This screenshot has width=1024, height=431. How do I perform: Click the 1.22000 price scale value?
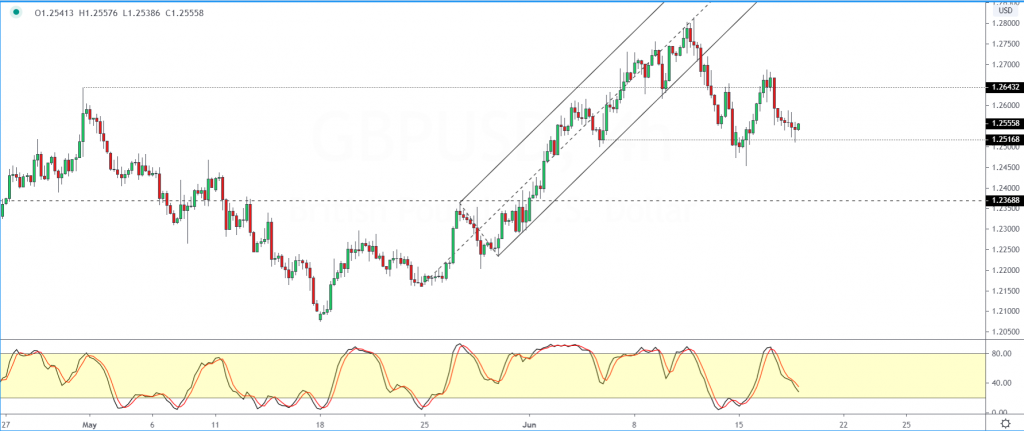pyautogui.click(x=1005, y=270)
